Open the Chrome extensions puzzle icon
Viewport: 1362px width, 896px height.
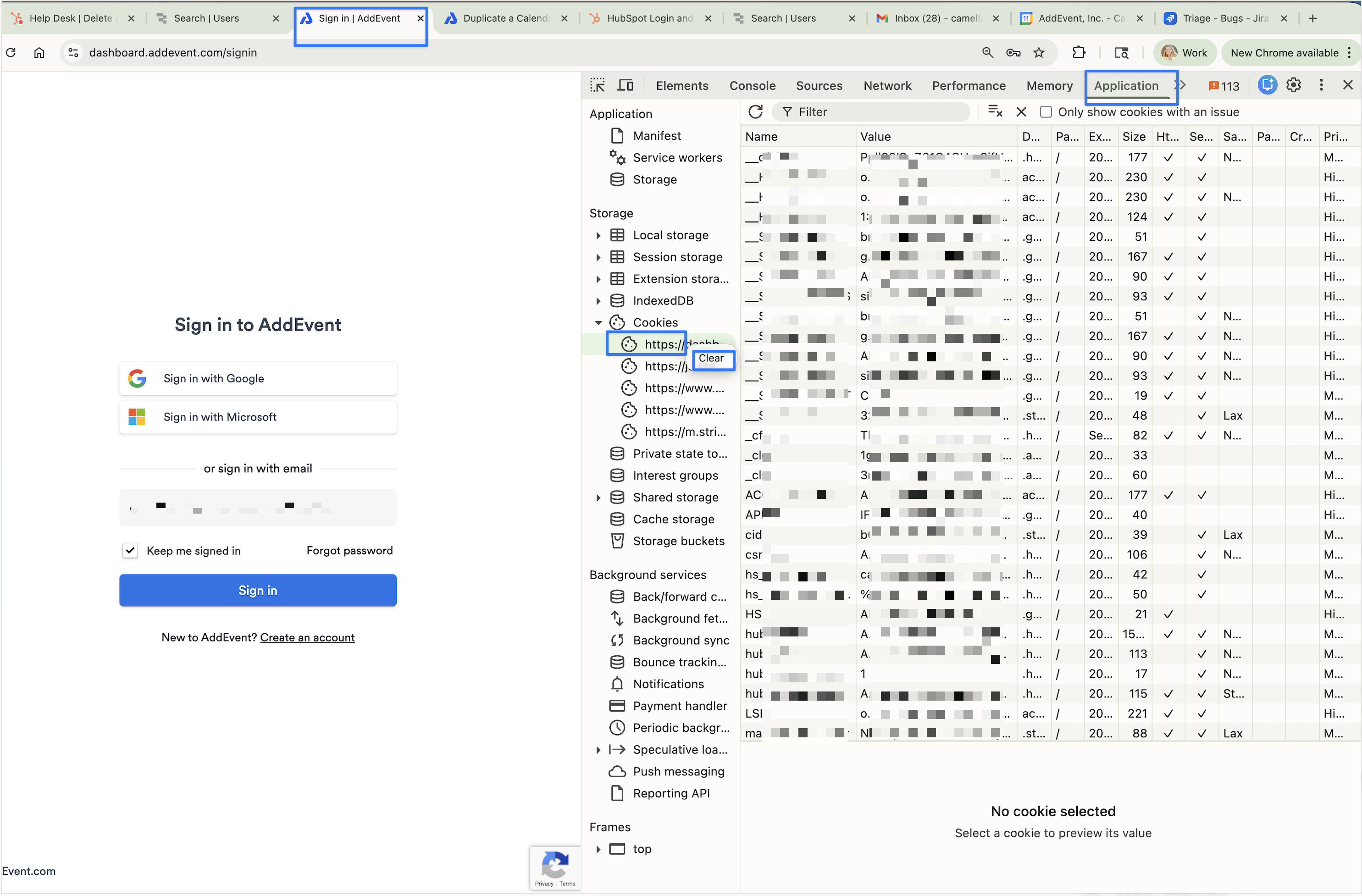click(x=1079, y=53)
